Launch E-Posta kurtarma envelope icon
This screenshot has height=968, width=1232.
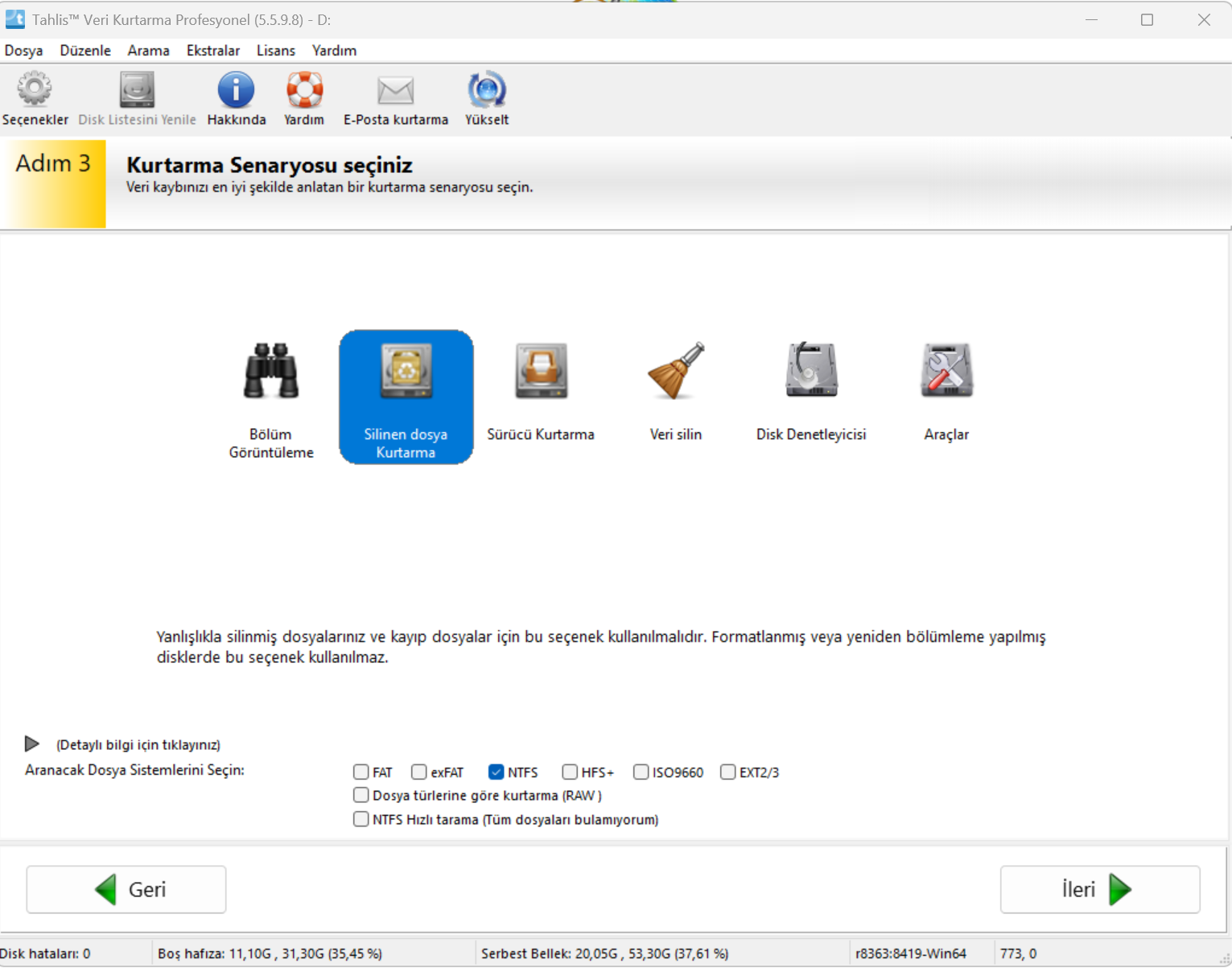pos(395,90)
